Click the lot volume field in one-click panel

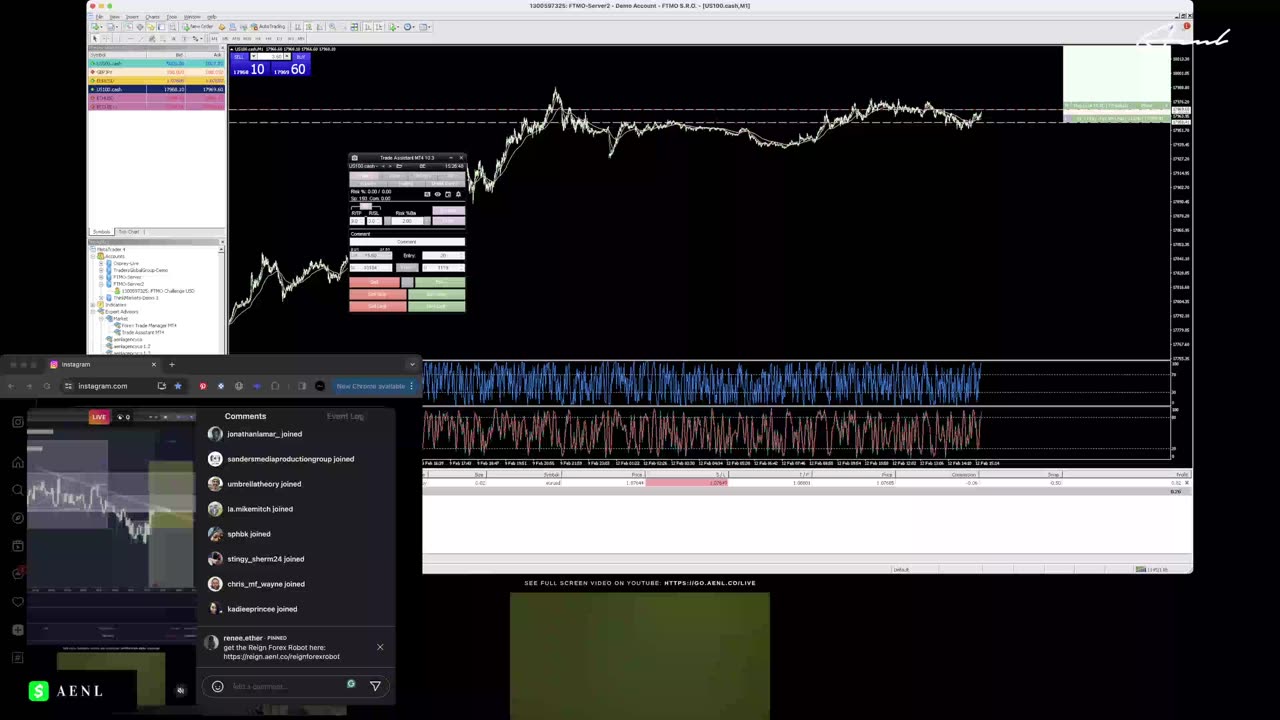click(270, 57)
